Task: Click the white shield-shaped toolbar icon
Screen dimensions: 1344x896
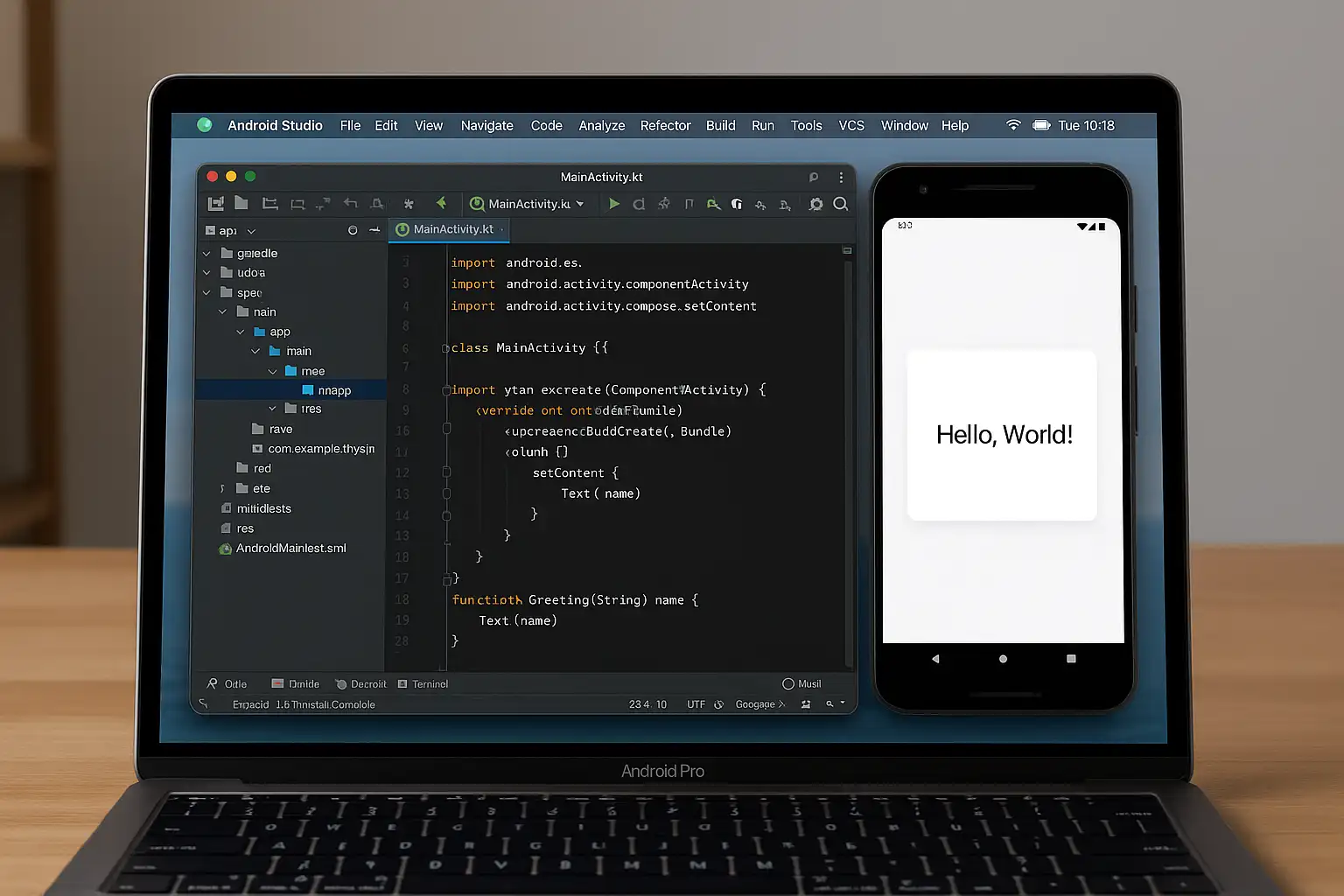Action: click(737, 204)
